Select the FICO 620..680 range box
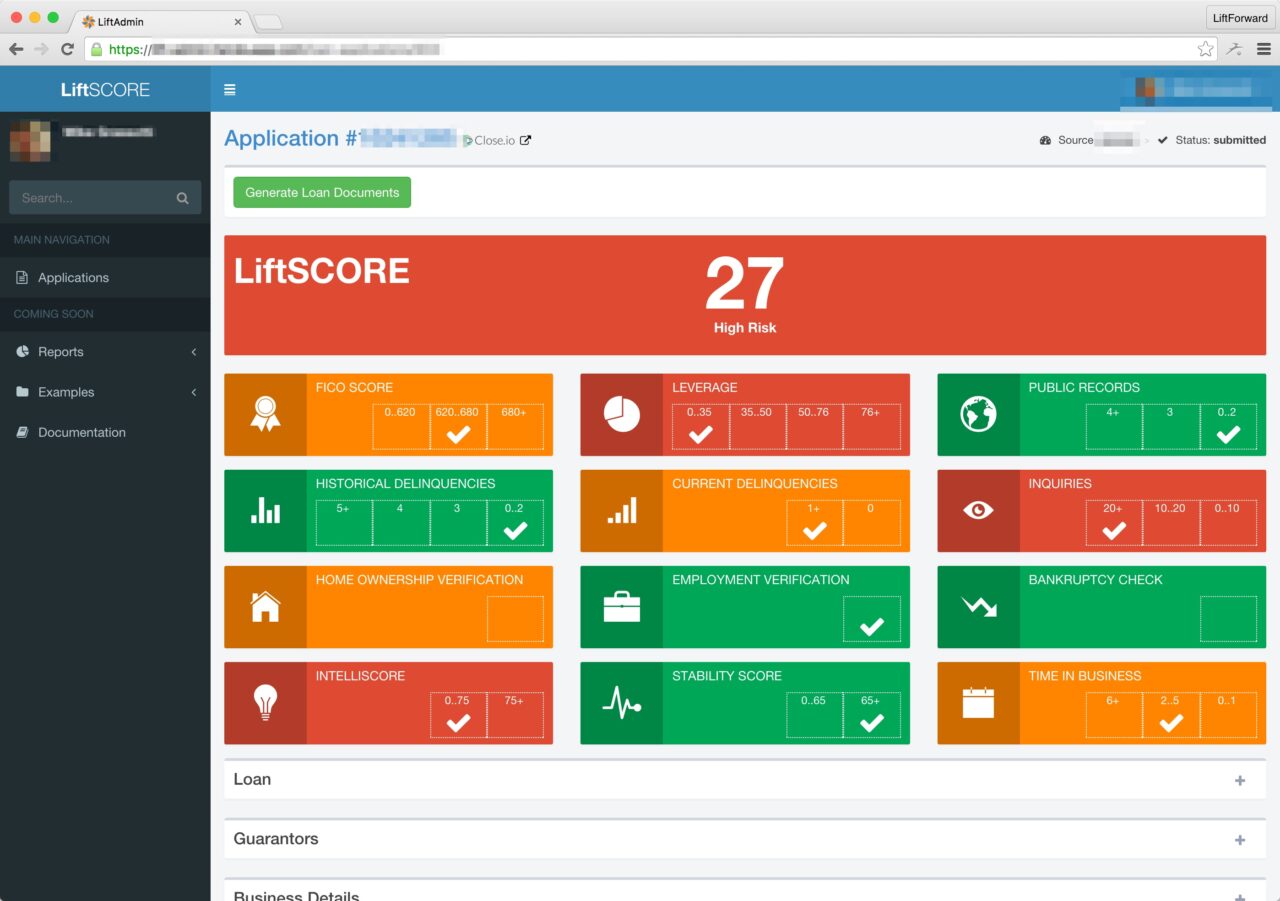 [459, 427]
